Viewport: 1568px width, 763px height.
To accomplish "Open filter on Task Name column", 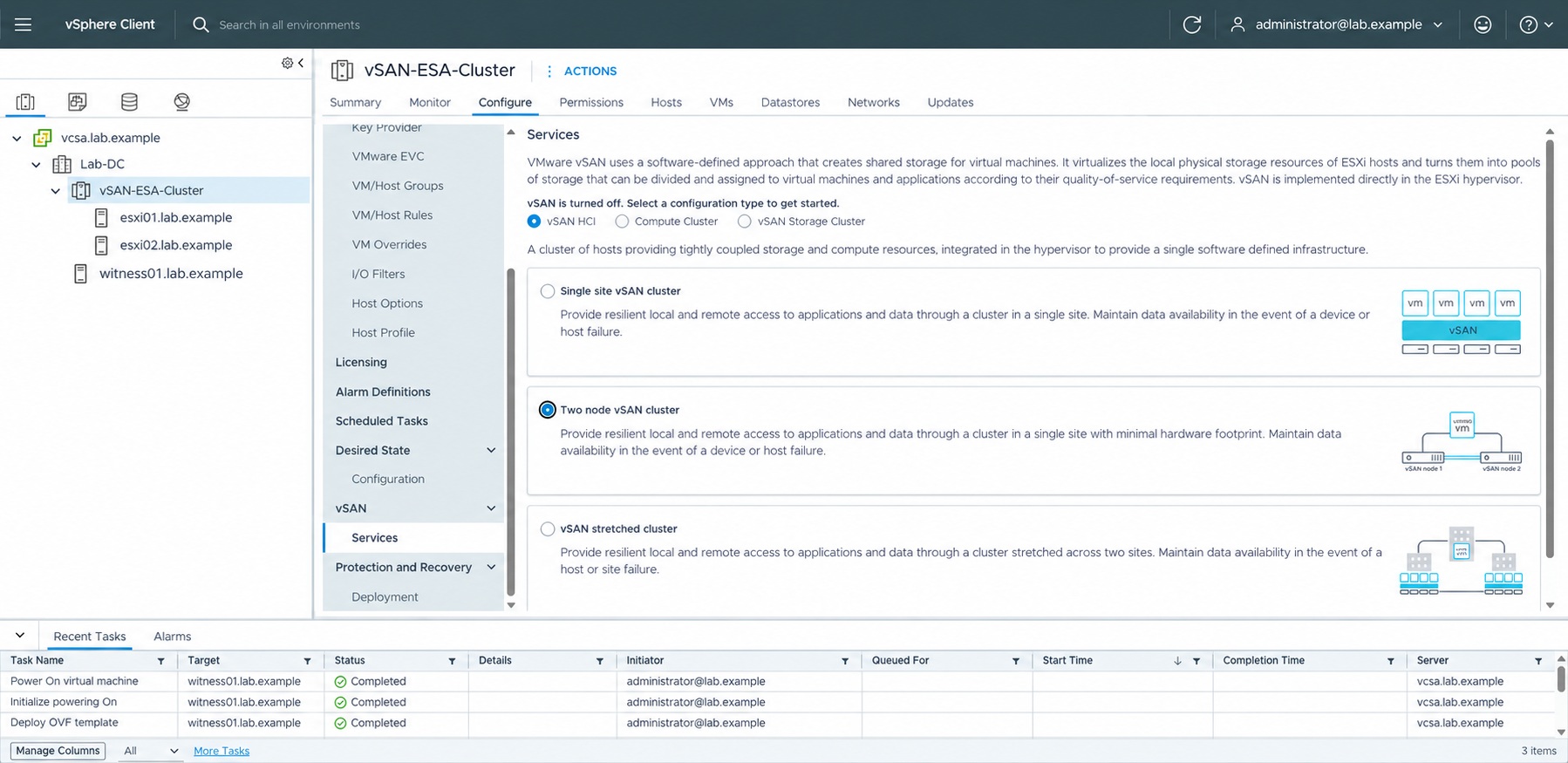I will [x=160, y=661].
